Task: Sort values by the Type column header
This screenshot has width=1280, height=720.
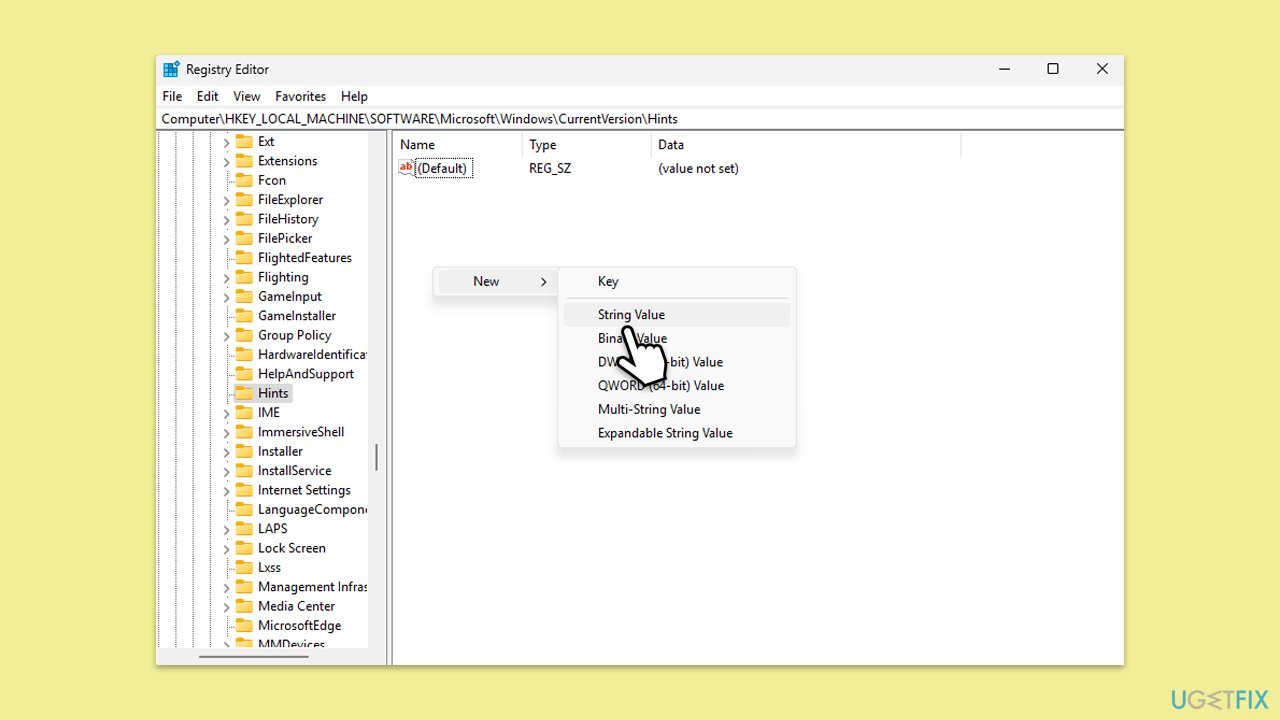Action: 586,145
